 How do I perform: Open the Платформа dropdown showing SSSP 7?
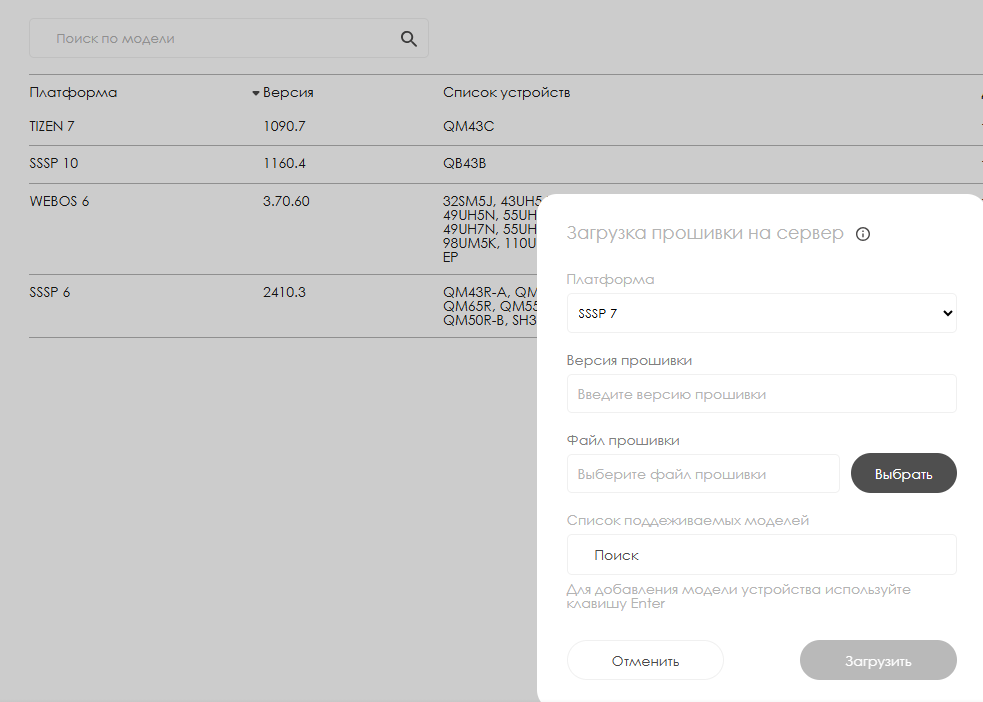tap(761, 313)
